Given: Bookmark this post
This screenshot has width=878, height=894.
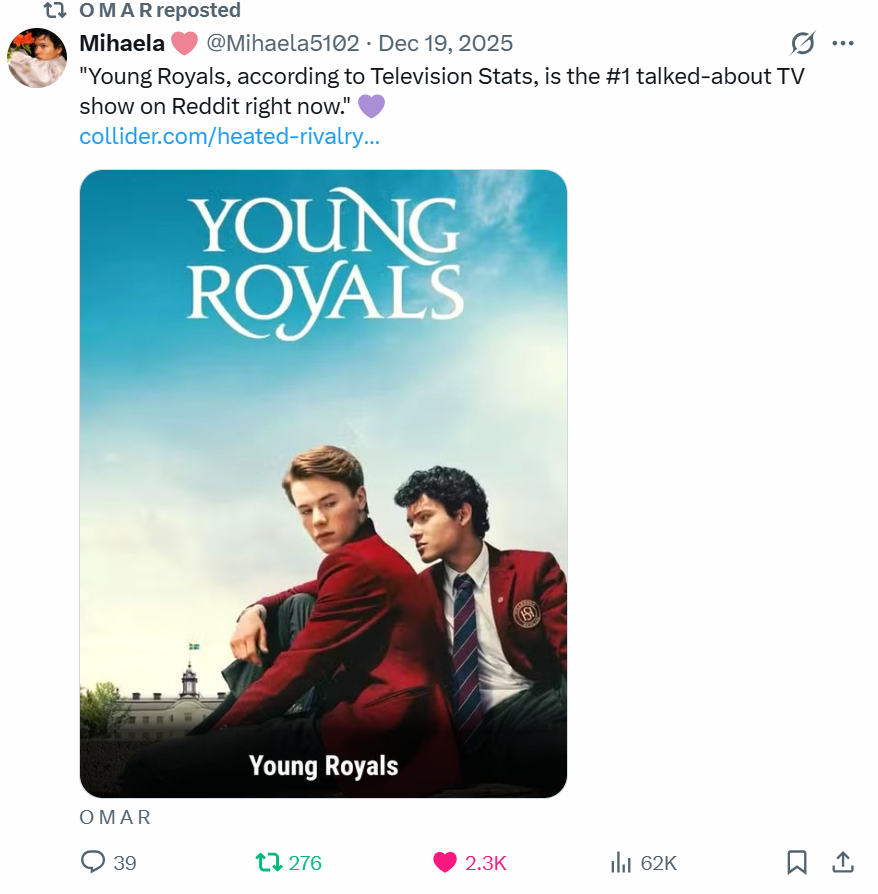Looking at the screenshot, I should tap(796, 862).
